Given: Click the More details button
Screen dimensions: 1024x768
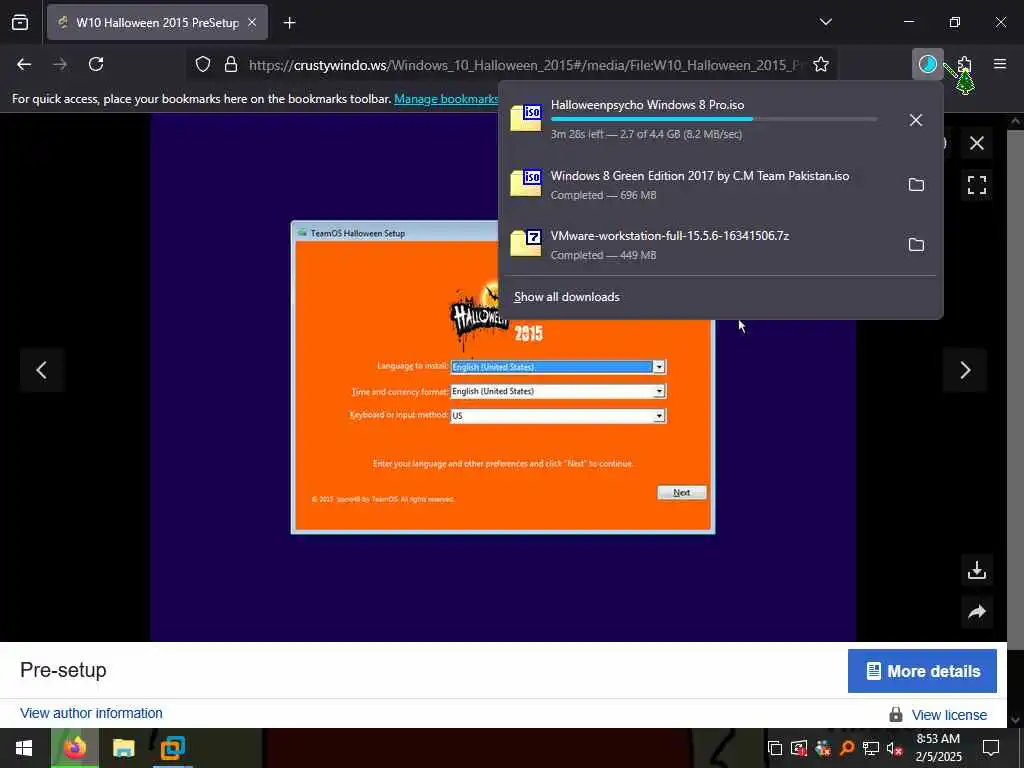Looking at the screenshot, I should (922, 671).
